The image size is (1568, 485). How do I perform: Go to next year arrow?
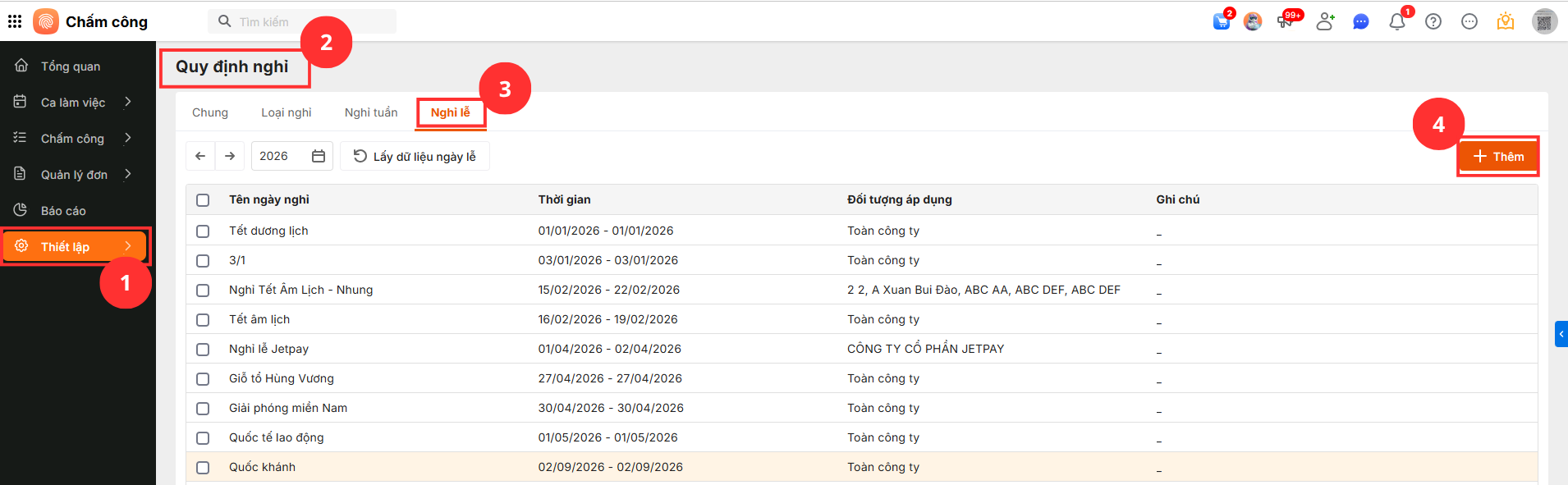[230, 156]
